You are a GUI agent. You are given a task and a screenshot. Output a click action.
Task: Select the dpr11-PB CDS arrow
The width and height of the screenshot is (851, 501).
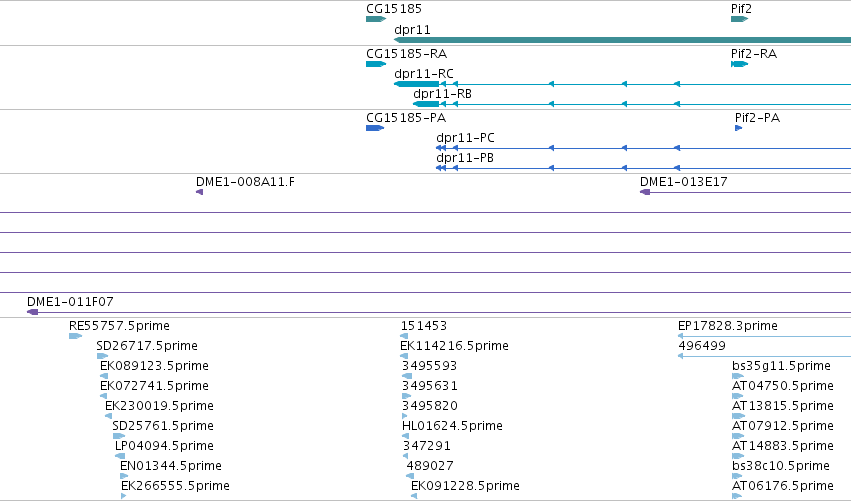441,168
